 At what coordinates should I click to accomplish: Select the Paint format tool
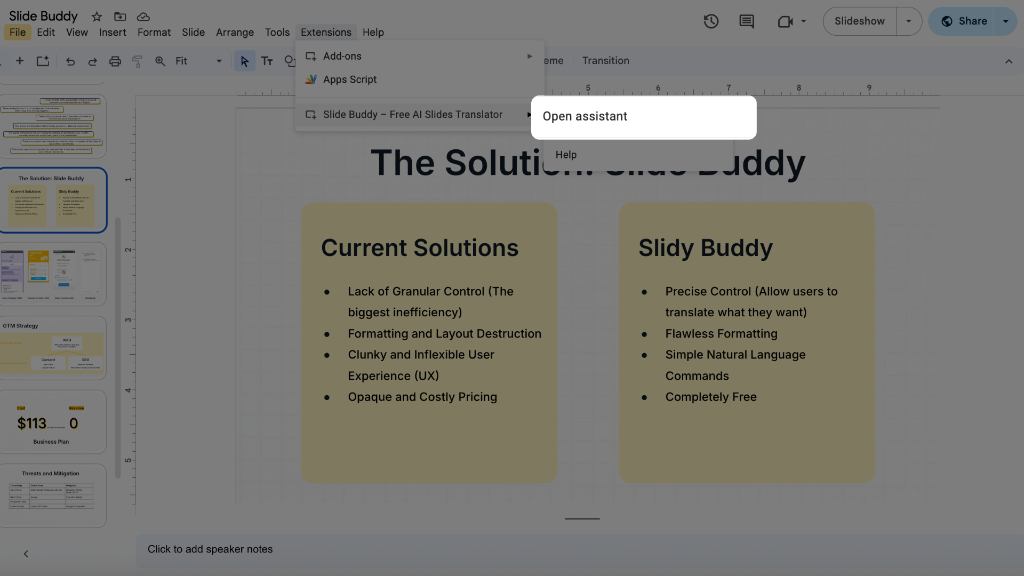coord(137,60)
